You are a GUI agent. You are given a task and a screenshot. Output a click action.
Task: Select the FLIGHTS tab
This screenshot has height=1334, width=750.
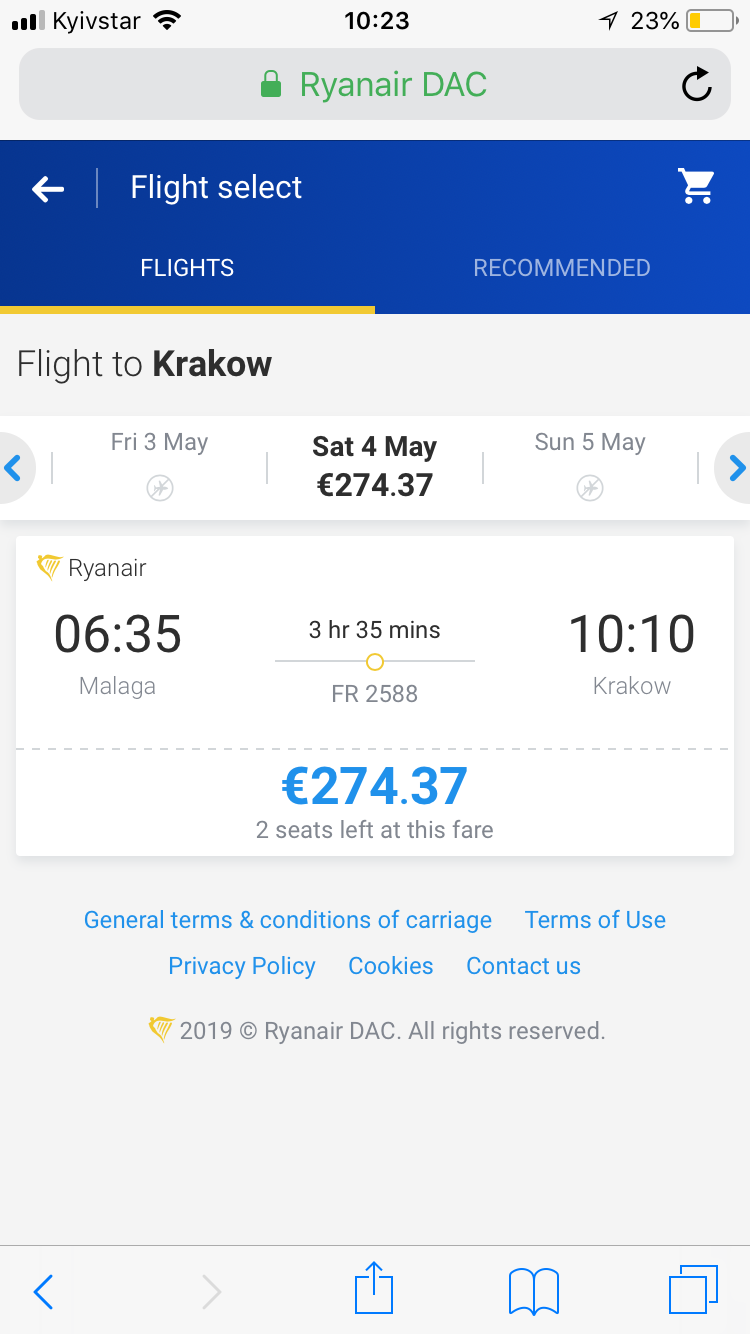click(187, 268)
